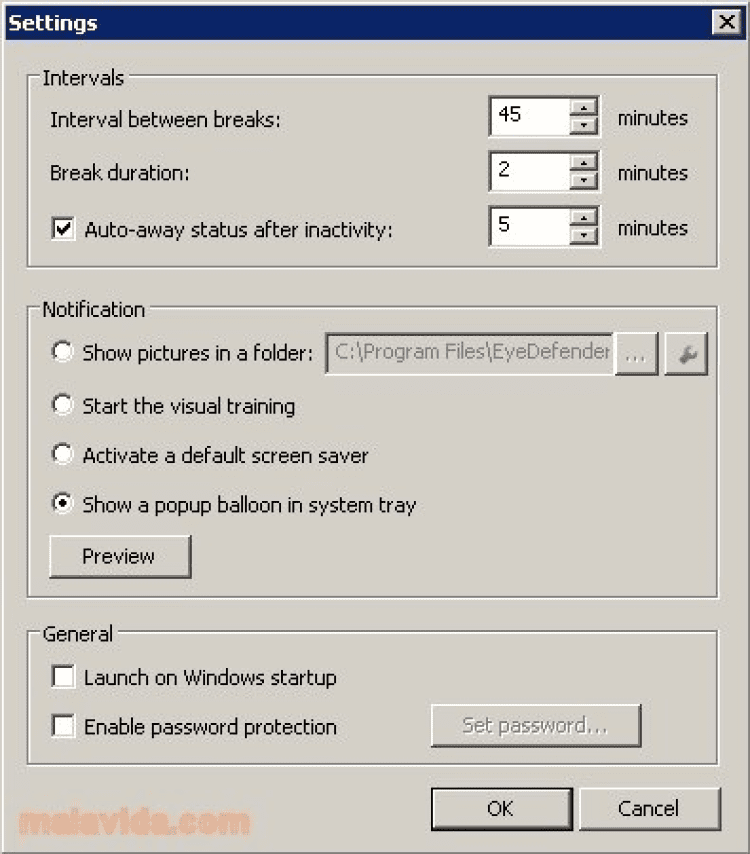Enable Launch on Windows startup
The width and height of the screenshot is (750, 854).
pyautogui.click(x=64, y=677)
